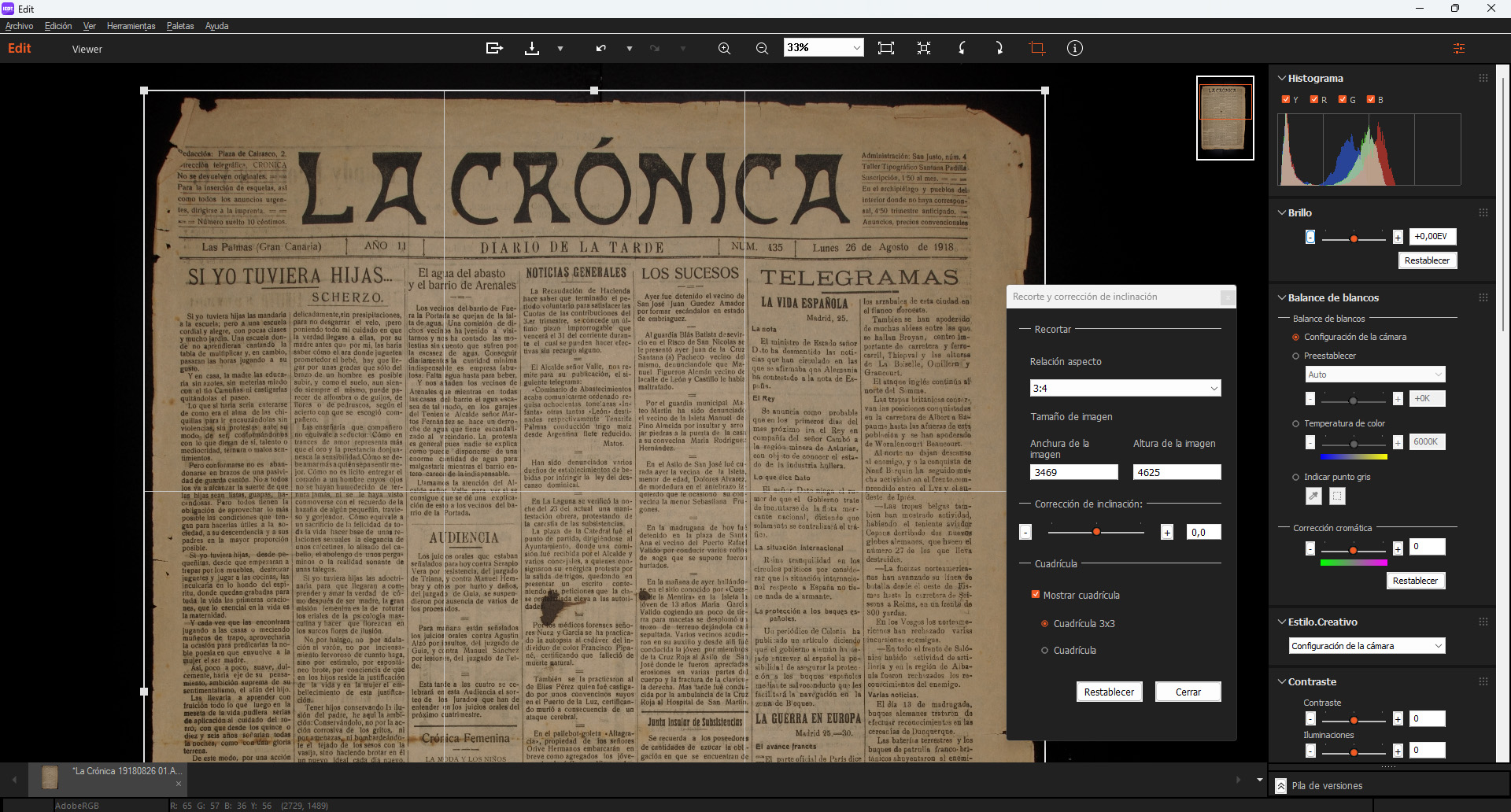Viewport: 1511px width, 812px height.
Task: Open the undo history dropdown arrow
Action: click(x=630, y=49)
